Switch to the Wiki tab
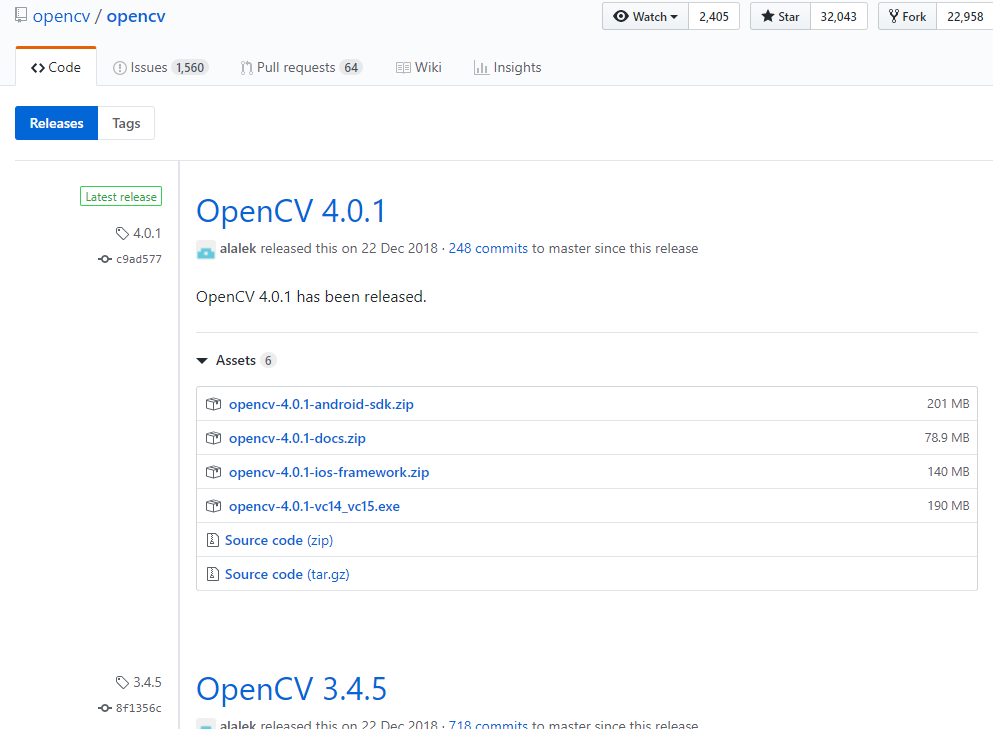993x729 pixels. point(419,67)
